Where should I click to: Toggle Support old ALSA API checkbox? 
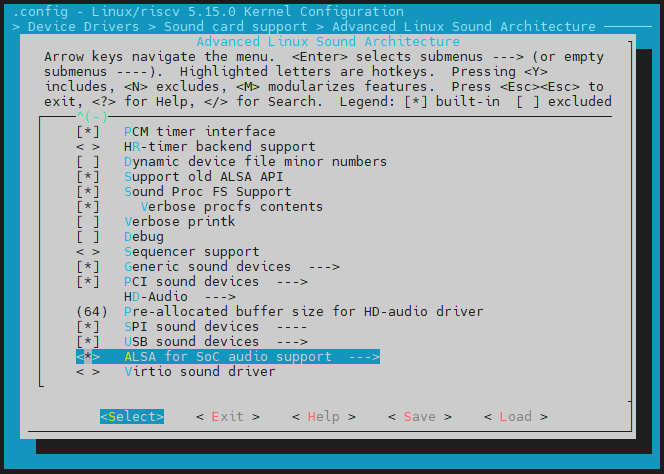coord(88,177)
